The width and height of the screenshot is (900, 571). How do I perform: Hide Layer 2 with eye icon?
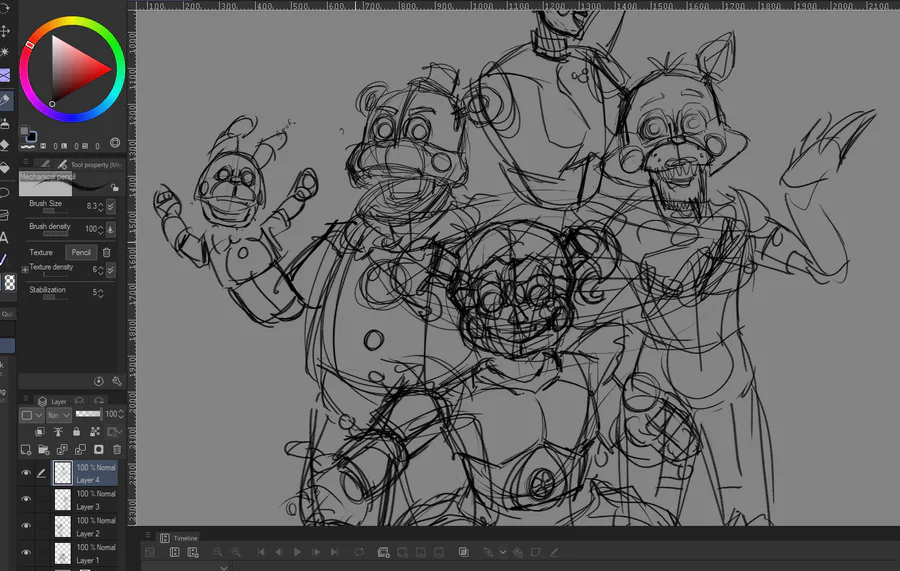click(26, 526)
